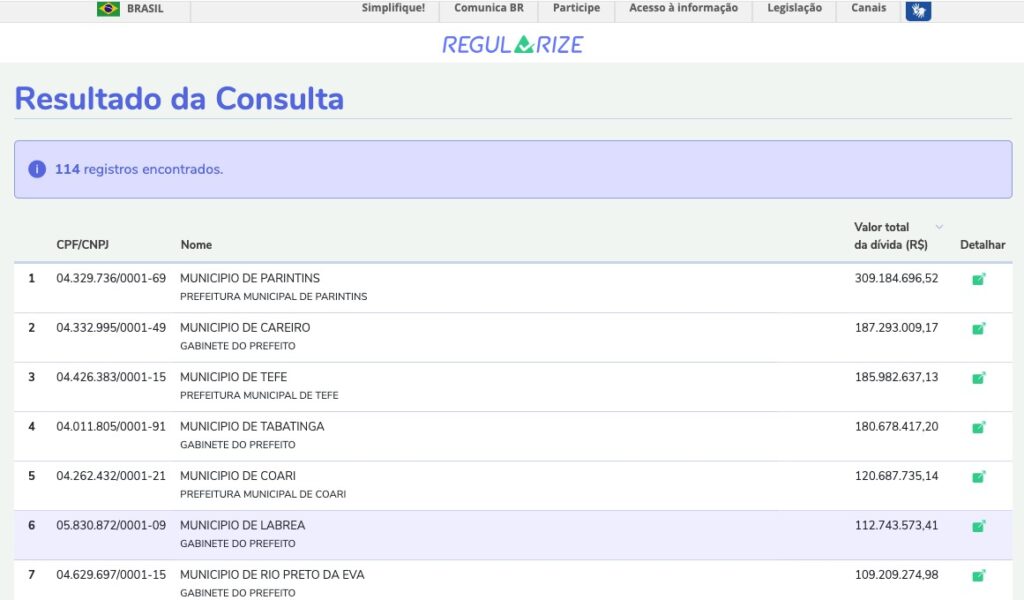Viewport: 1024px width, 600px height.
Task: Select Participe in the top navigation
Action: tap(576, 8)
